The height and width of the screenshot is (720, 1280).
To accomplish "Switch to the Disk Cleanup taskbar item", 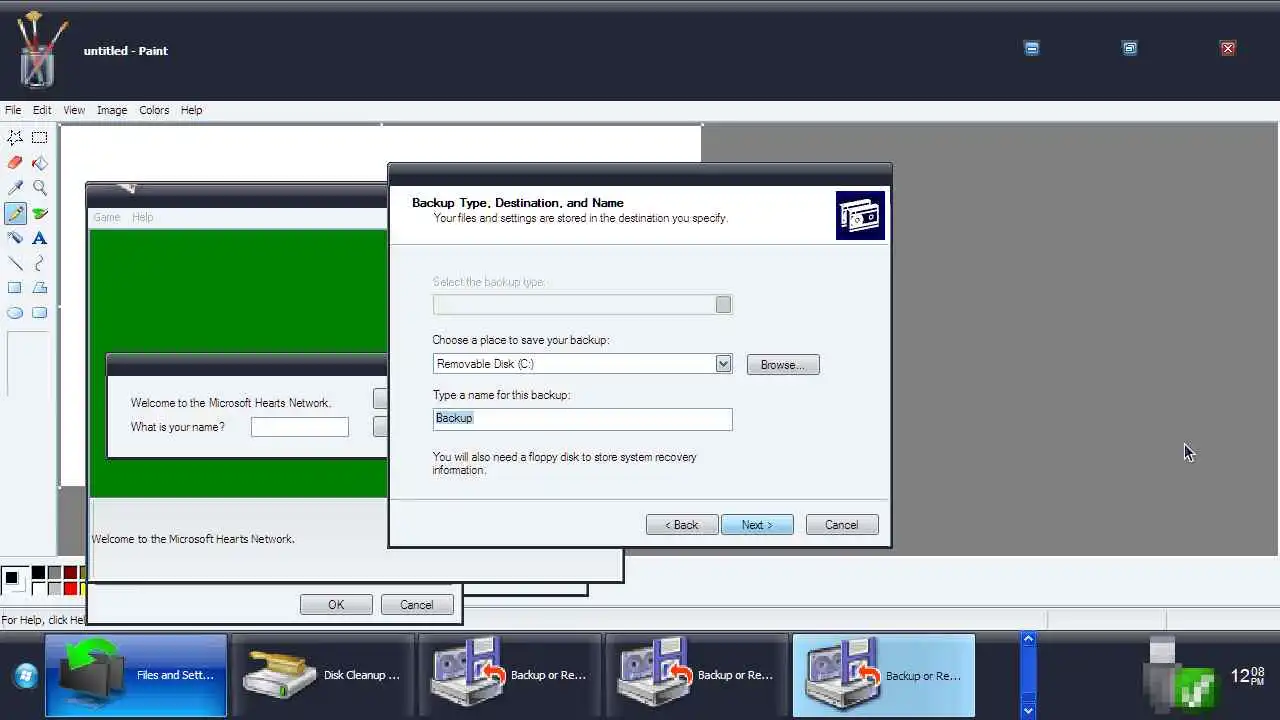I will pos(323,675).
